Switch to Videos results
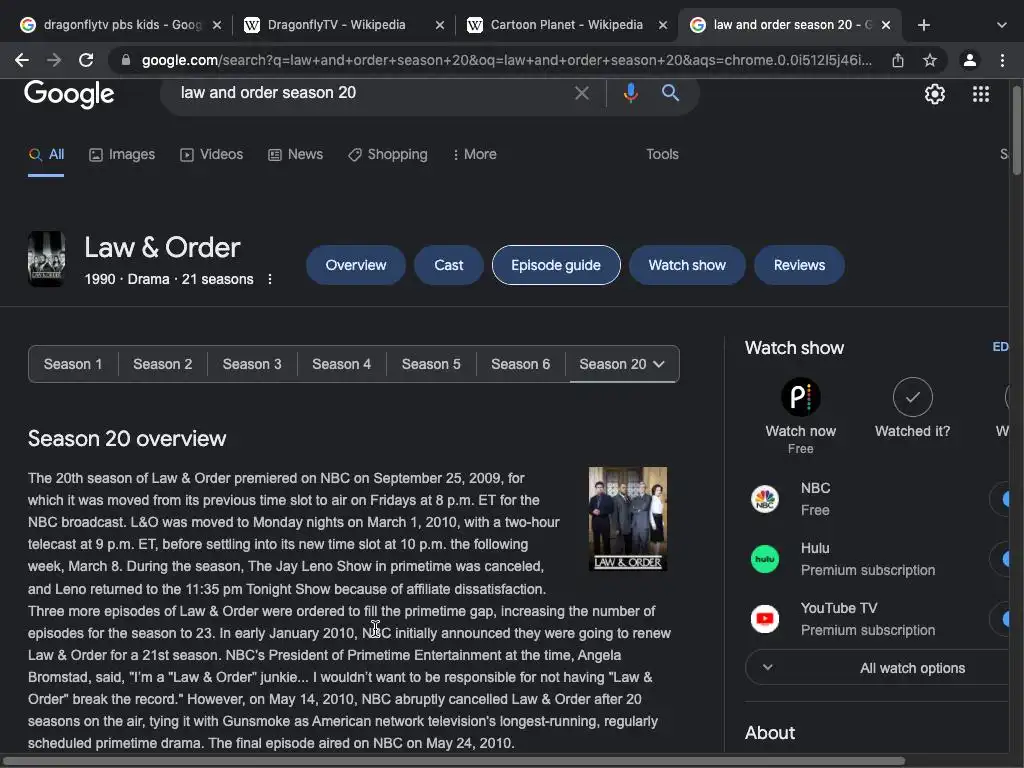This screenshot has width=1024, height=768. click(212, 155)
